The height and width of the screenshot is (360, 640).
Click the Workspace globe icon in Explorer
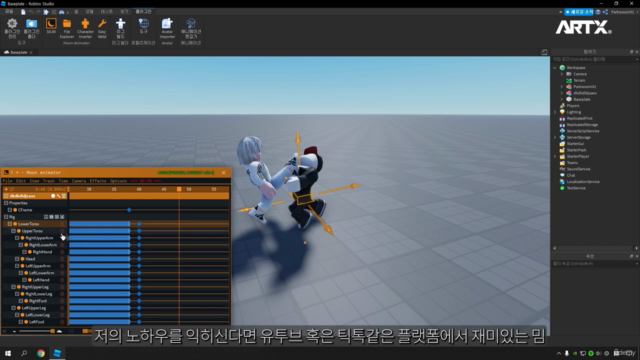(562, 67)
